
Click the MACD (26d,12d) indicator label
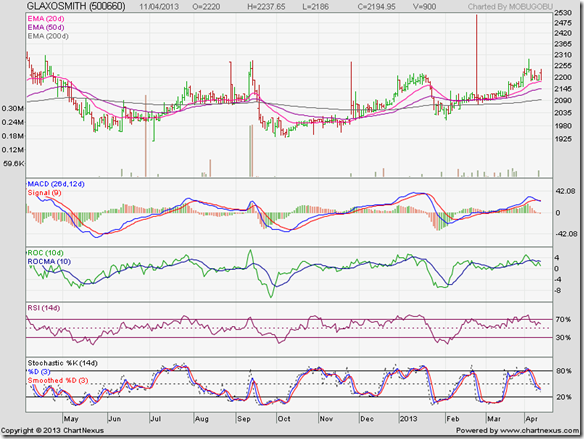click(x=56, y=184)
